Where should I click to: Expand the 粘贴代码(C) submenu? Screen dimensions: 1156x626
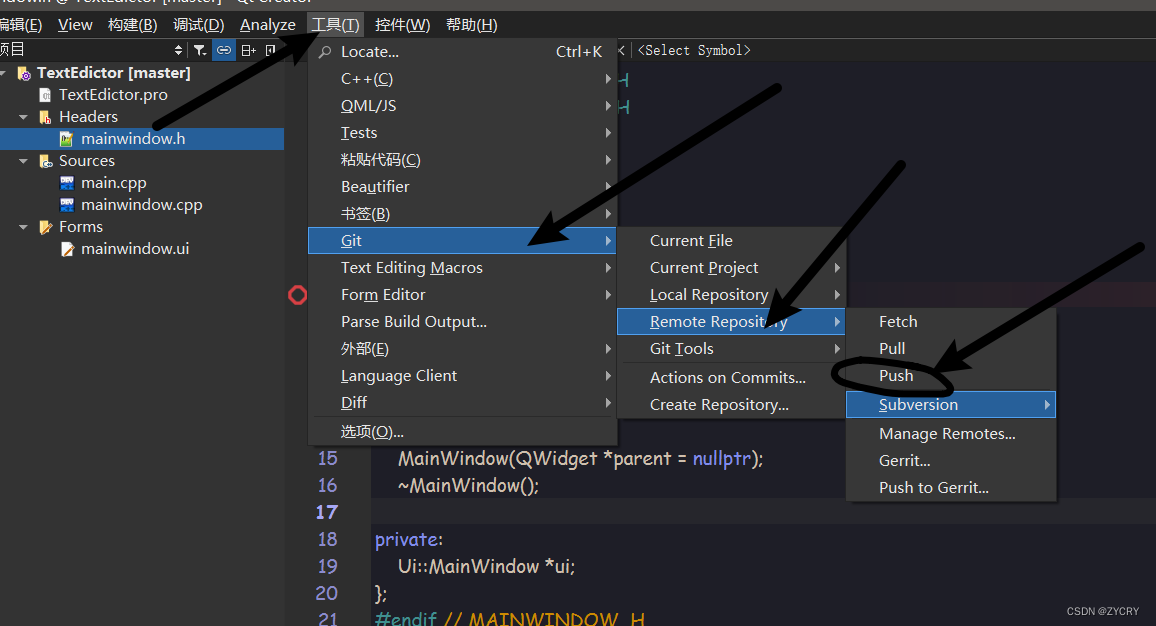pyautogui.click(x=462, y=159)
